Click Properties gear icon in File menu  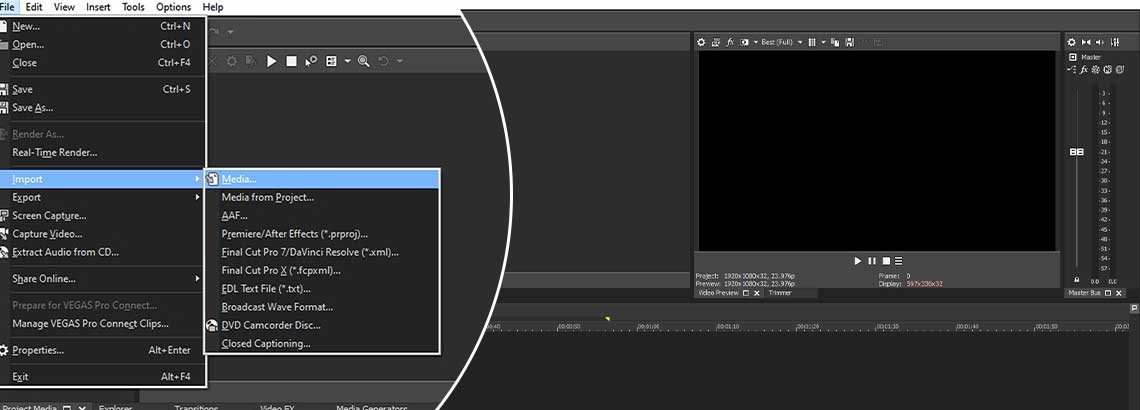click(x=4, y=350)
